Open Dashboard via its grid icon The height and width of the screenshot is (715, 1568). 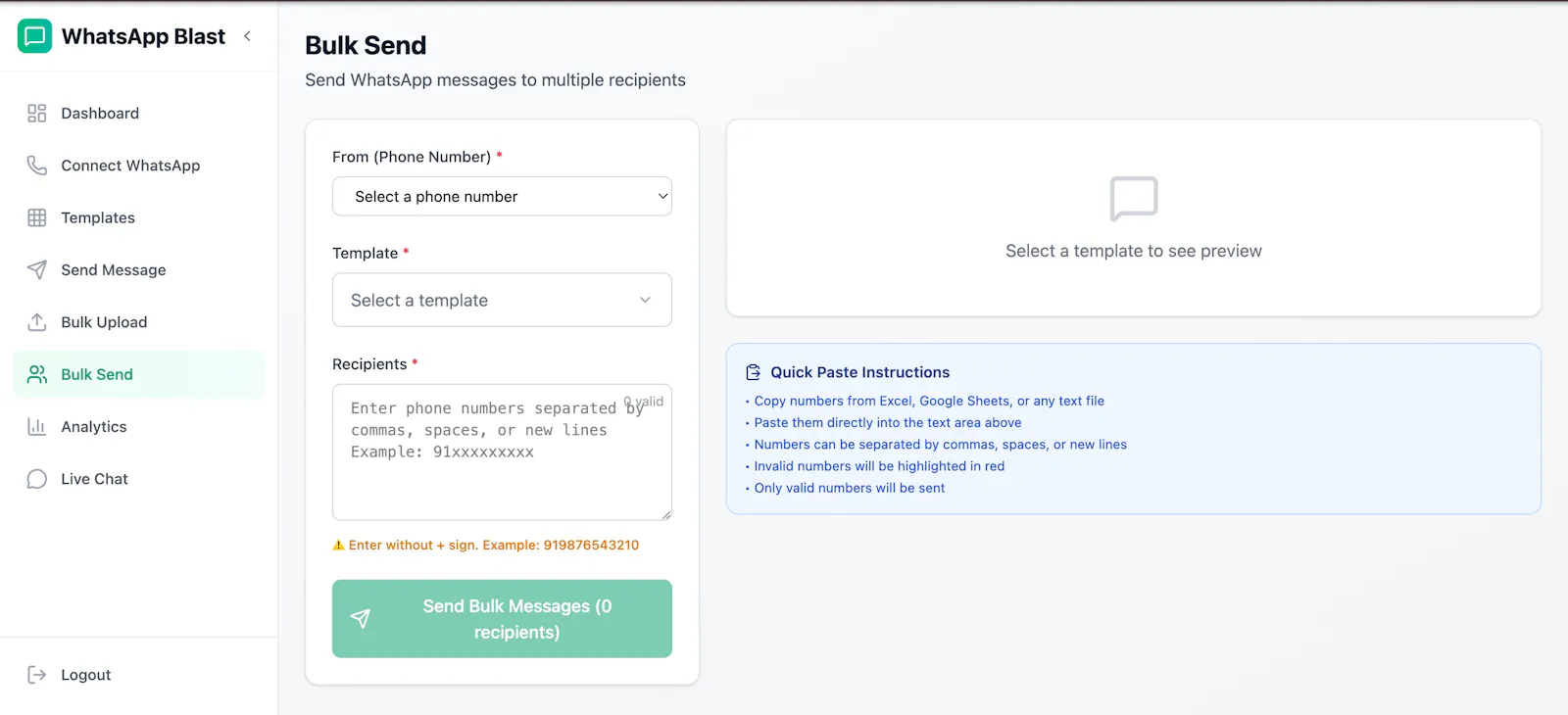tap(37, 114)
